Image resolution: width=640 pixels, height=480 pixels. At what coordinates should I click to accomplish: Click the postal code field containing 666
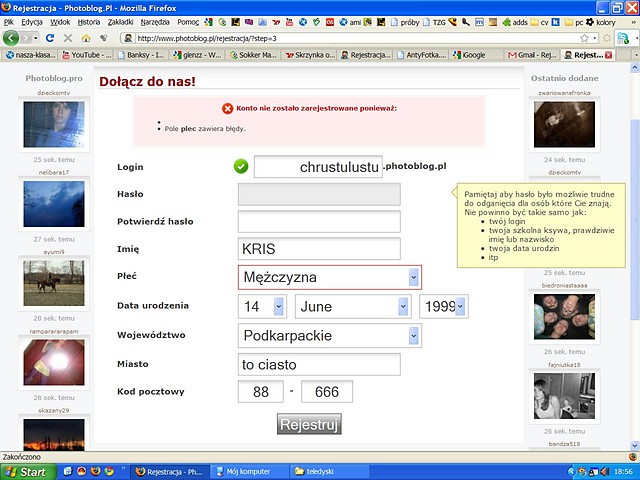[x=327, y=392]
